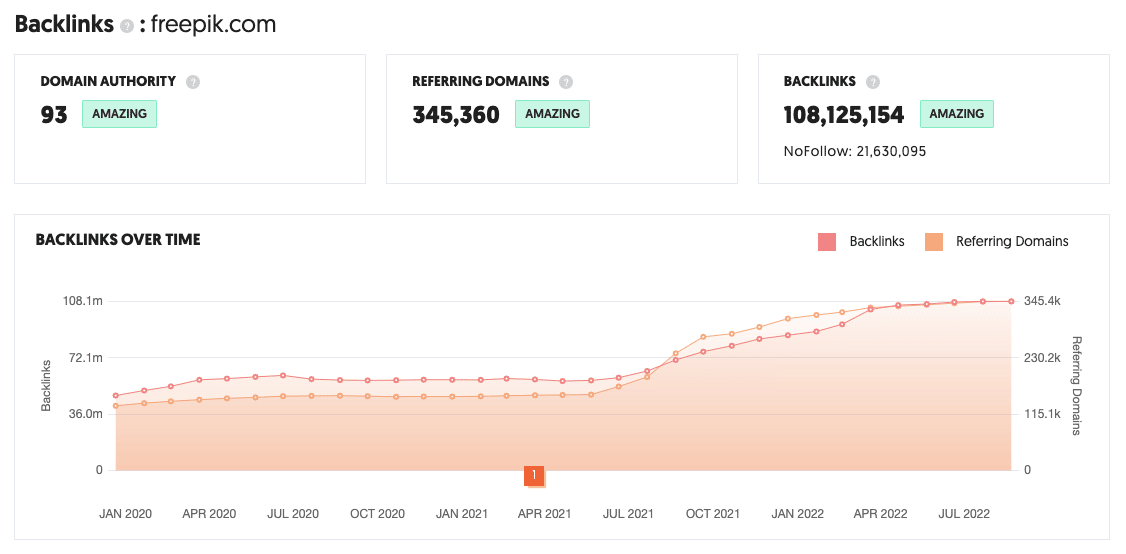Click the Backlinks legend label

pyautogui.click(x=877, y=242)
